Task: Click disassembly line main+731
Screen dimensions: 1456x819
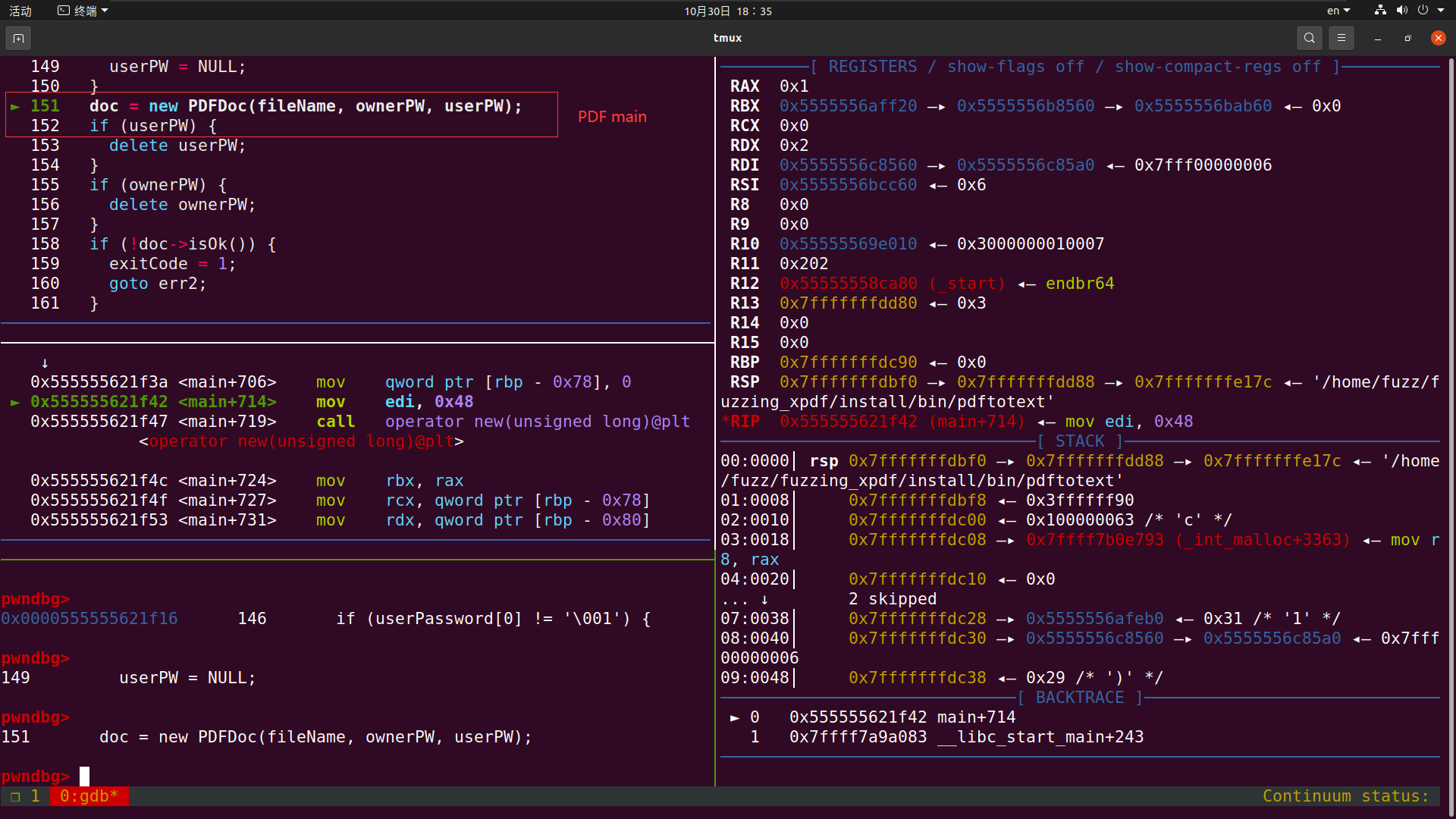Action: click(x=340, y=520)
